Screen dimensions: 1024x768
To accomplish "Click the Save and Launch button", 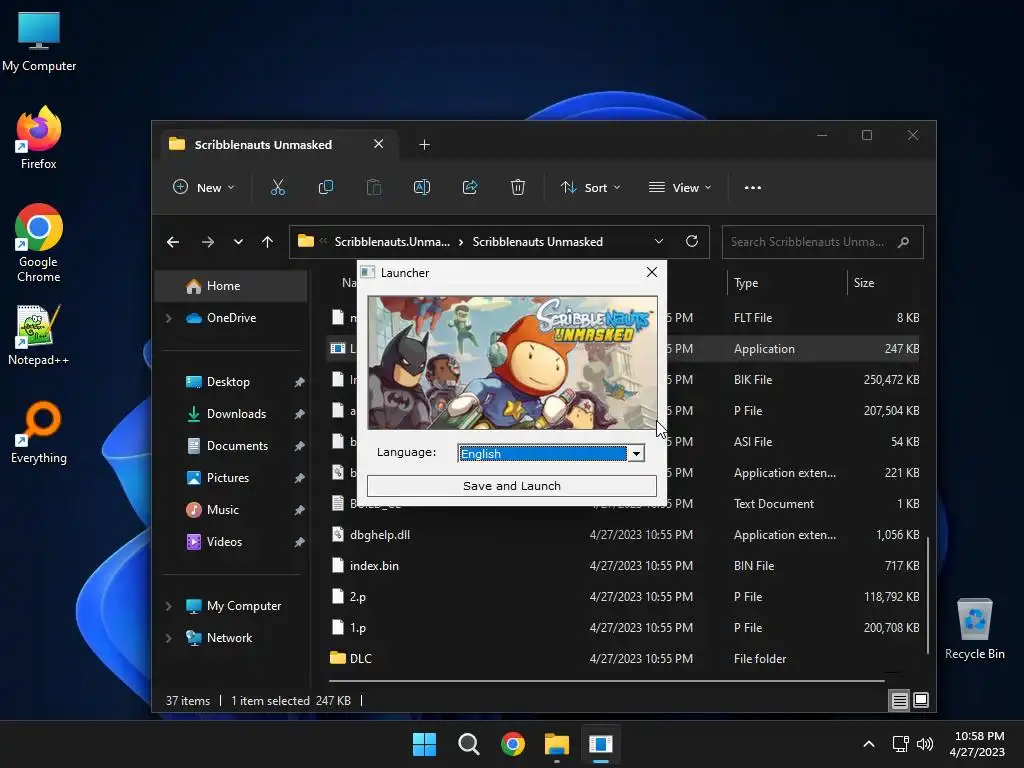I will tap(511, 486).
